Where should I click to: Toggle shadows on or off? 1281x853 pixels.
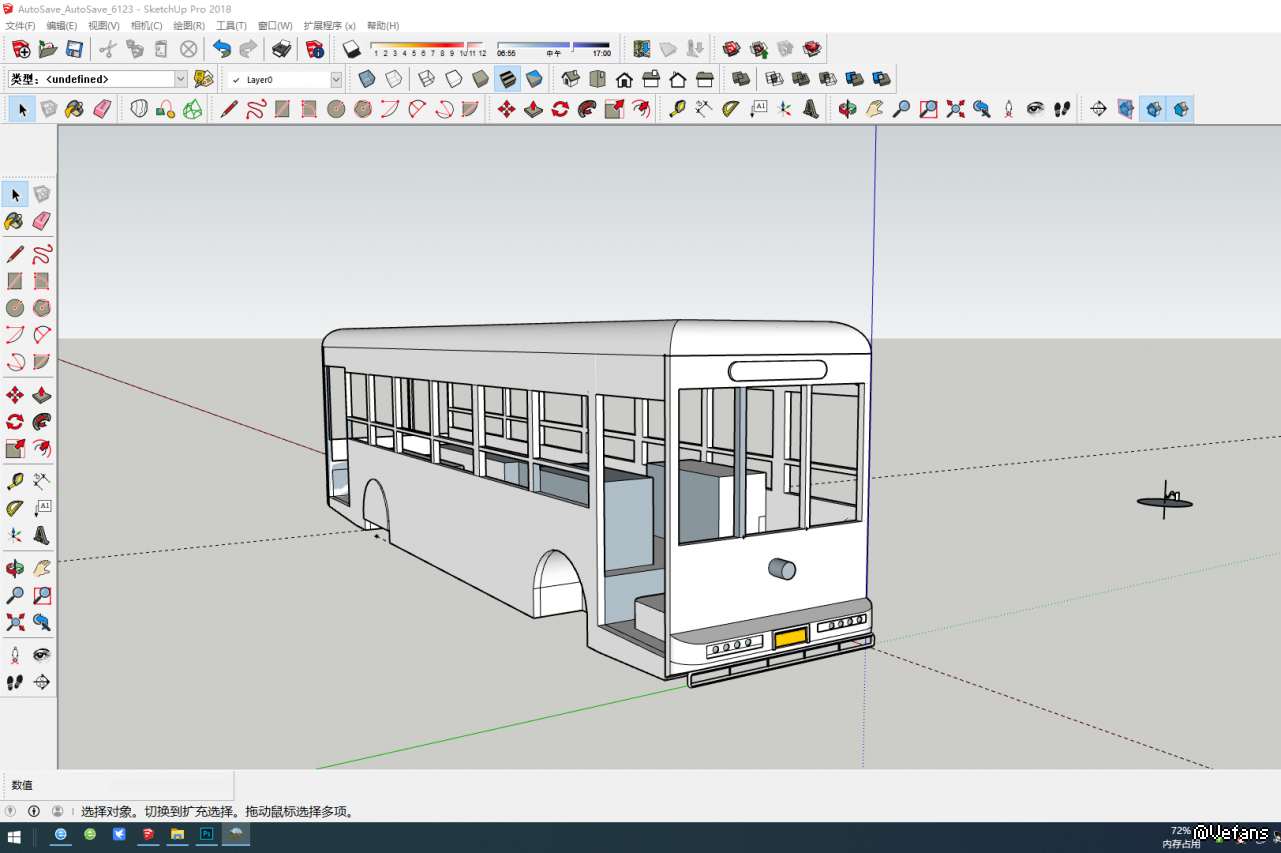pyautogui.click(x=351, y=49)
